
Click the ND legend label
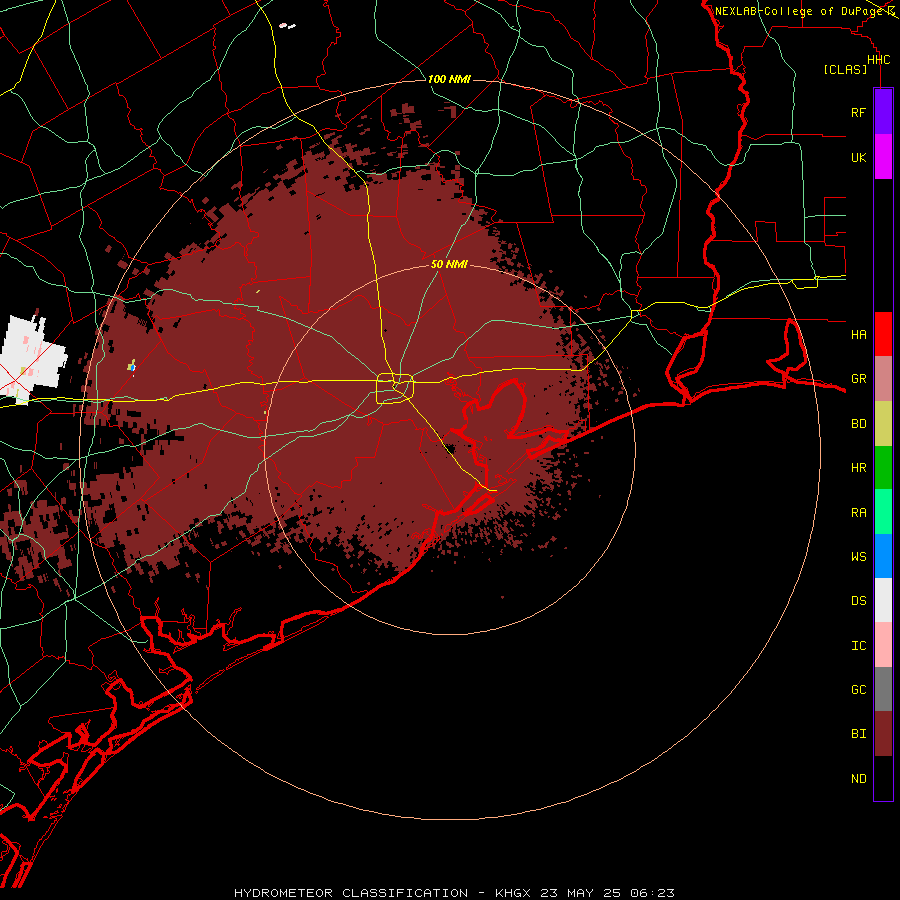click(858, 778)
